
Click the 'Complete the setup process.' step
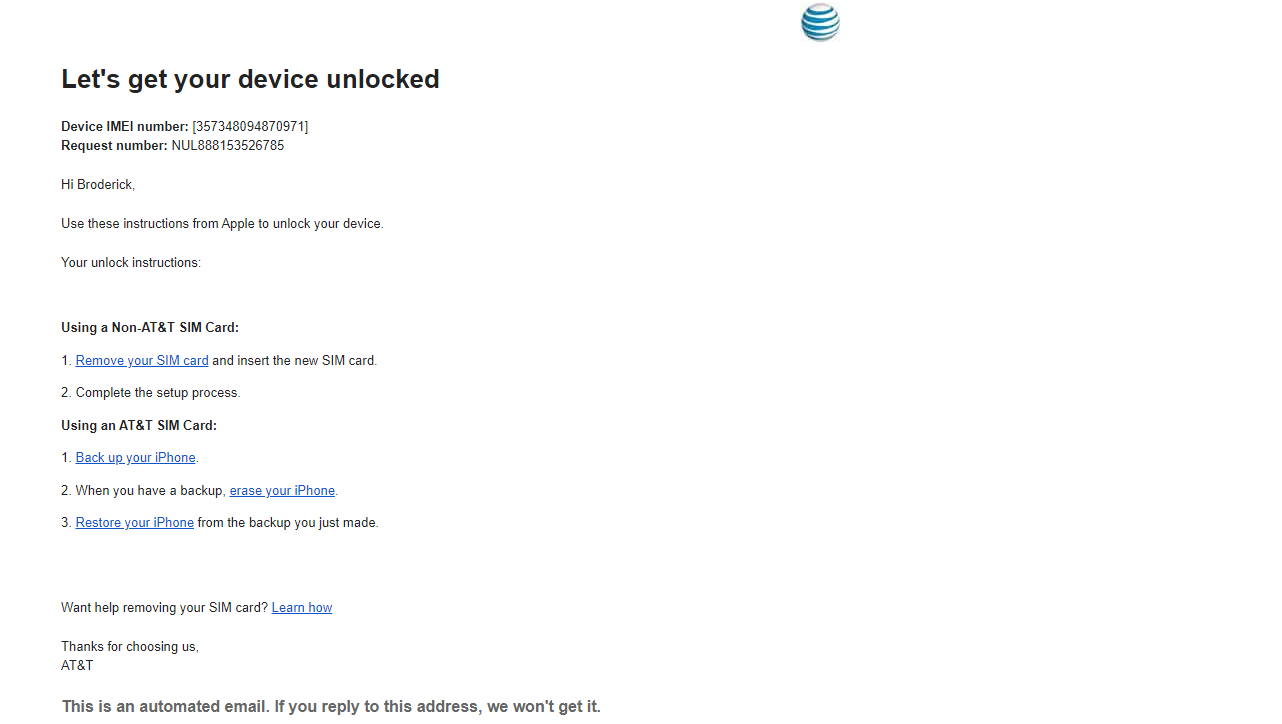point(158,393)
